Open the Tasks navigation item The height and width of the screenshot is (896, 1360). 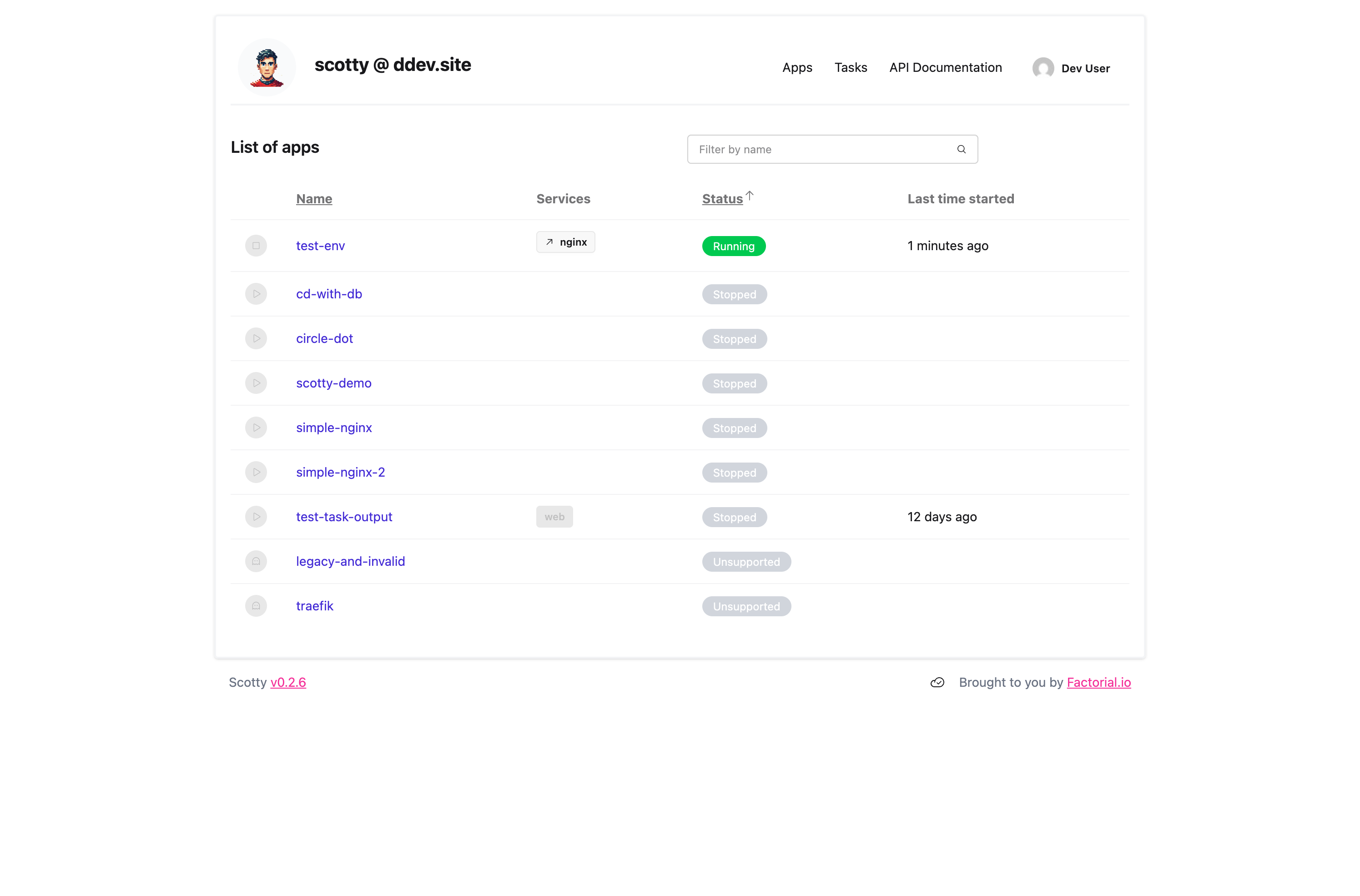click(x=851, y=67)
